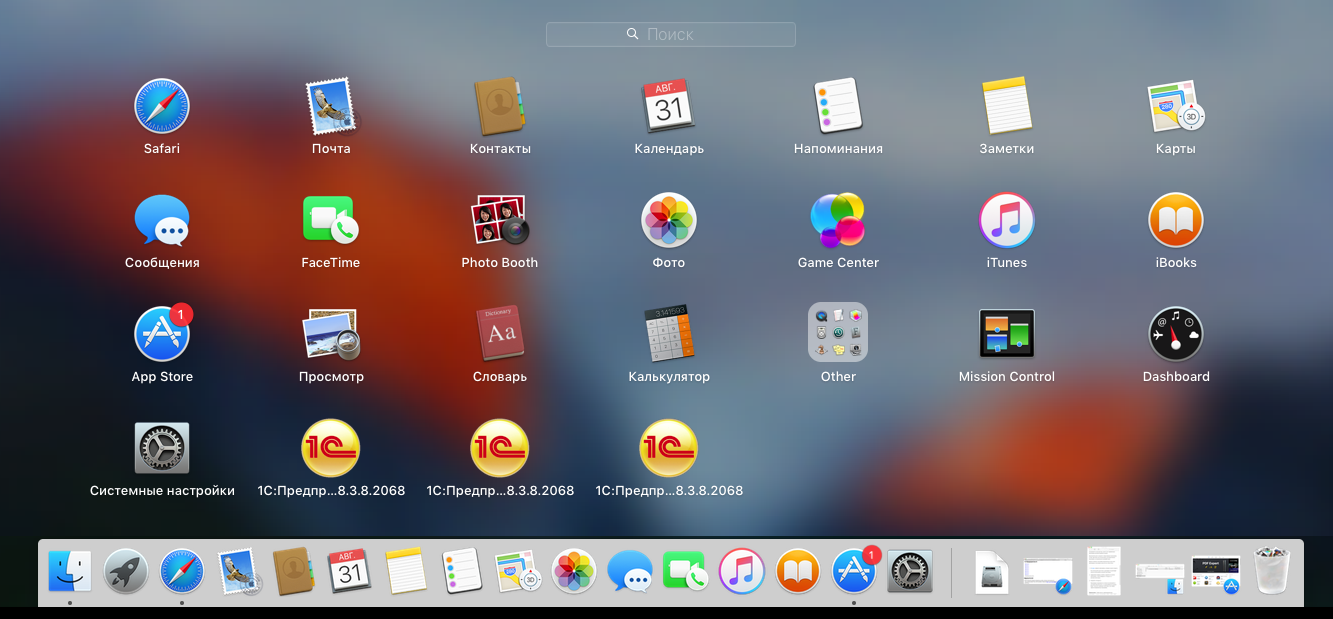
Task: Click Finder in the Dock
Action: coord(70,572)
